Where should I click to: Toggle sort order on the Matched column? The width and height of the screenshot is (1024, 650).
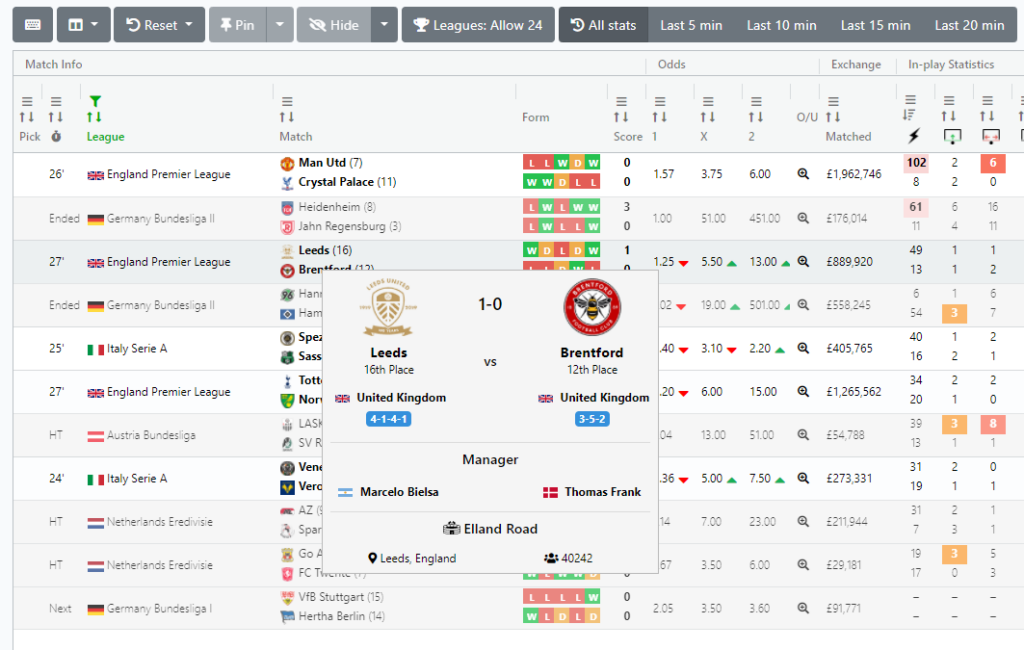(x=833, y=115)
